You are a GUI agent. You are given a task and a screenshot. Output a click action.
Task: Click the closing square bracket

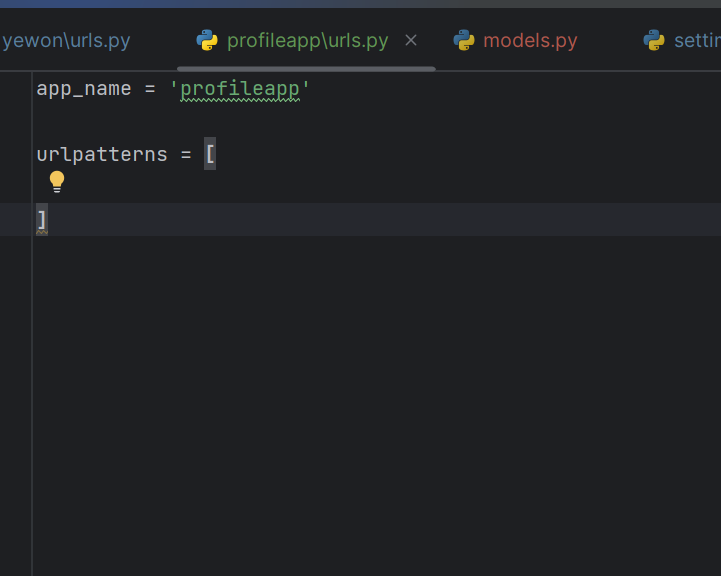(x=42, y=220)
